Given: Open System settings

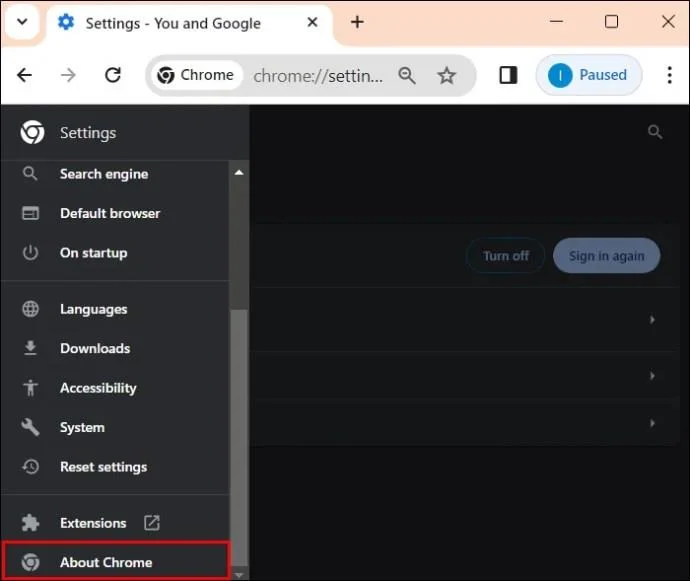Looking at the screenshot, I should click(x=114, y=427).
